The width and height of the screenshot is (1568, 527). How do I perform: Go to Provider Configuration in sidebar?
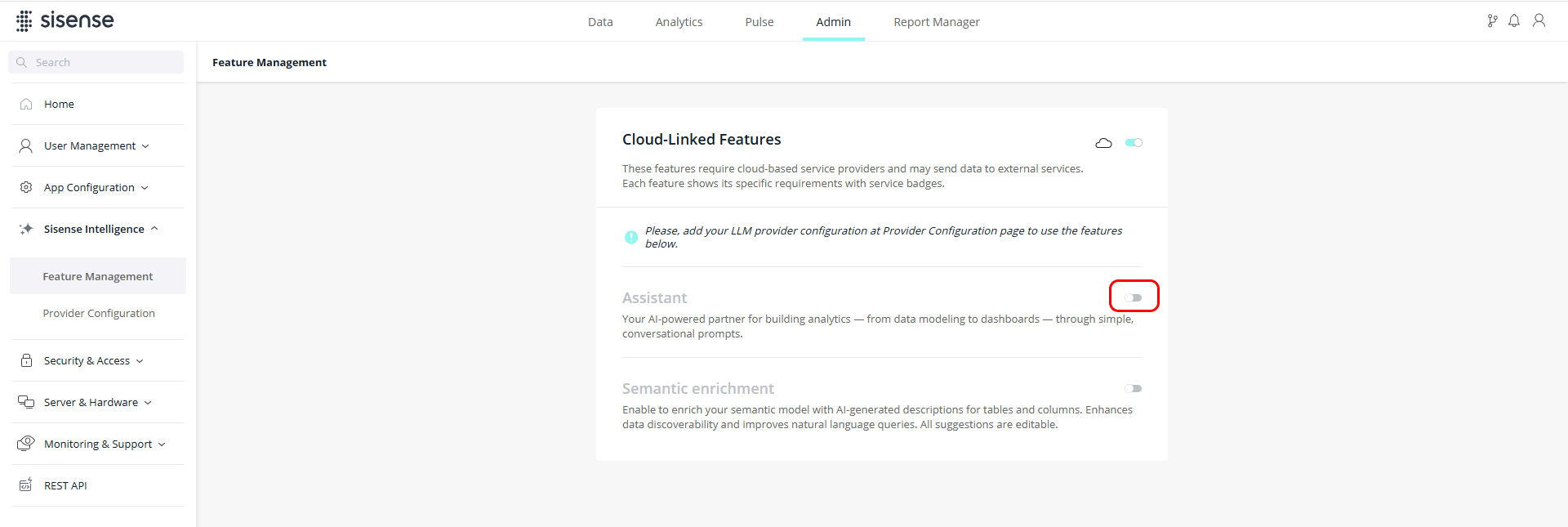pos(99,313)
